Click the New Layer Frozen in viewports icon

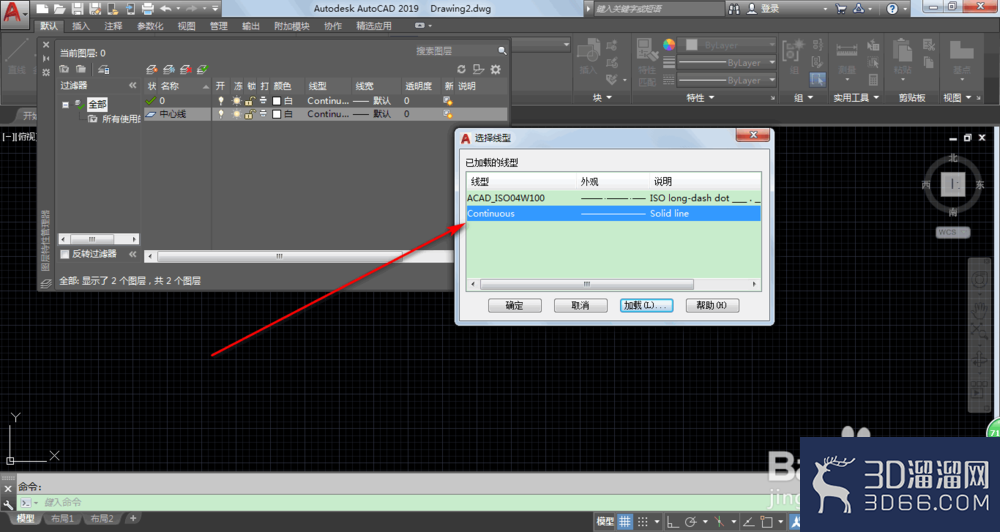click(168, 69)
